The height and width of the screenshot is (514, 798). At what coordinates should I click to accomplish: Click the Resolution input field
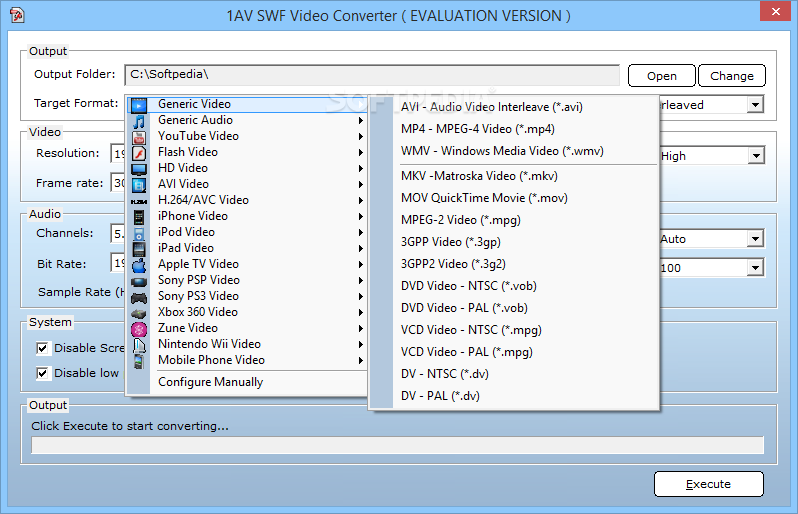(x=118, y=153)
